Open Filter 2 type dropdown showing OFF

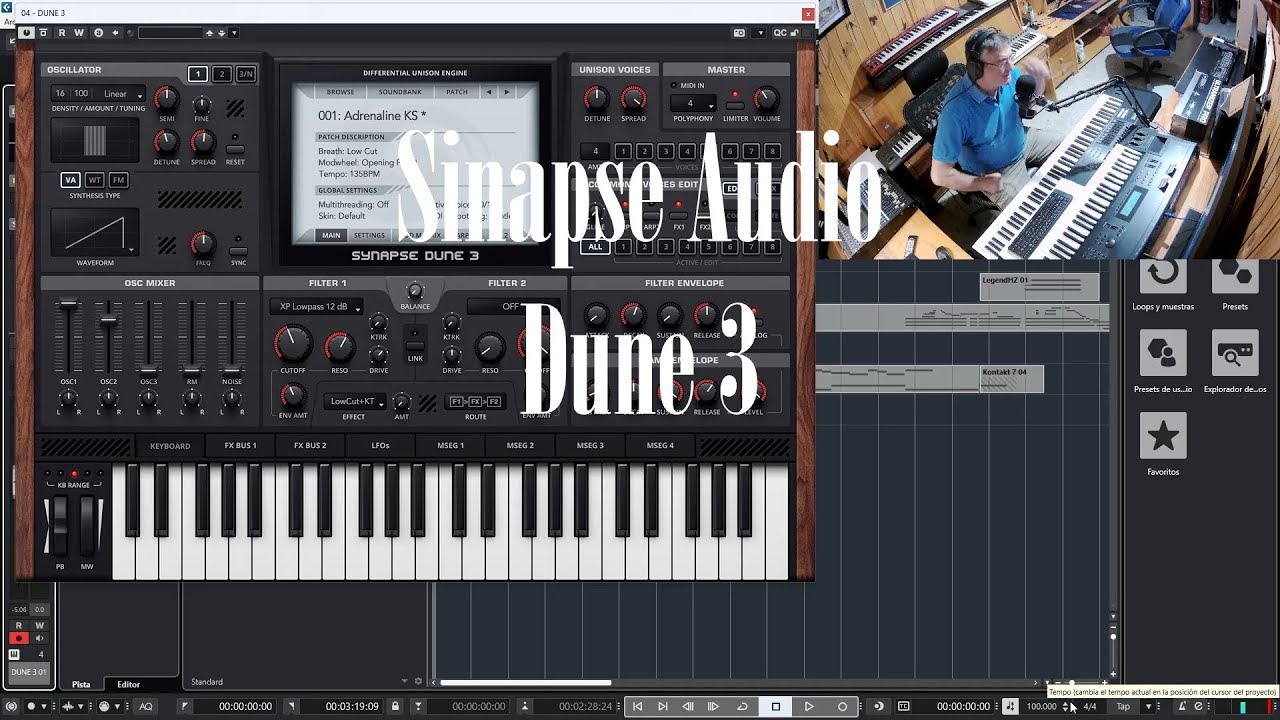[x=512, y=306]
